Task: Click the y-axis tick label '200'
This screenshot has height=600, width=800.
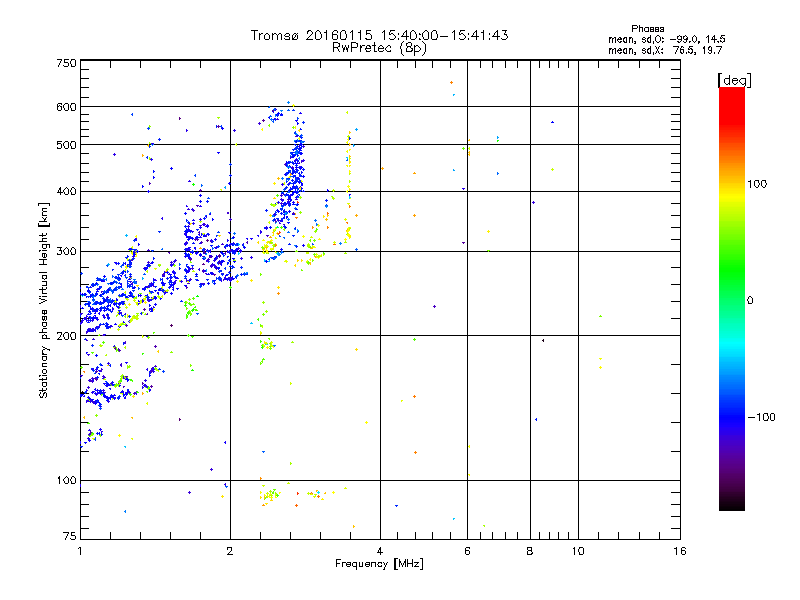Action: pos(66,336)
